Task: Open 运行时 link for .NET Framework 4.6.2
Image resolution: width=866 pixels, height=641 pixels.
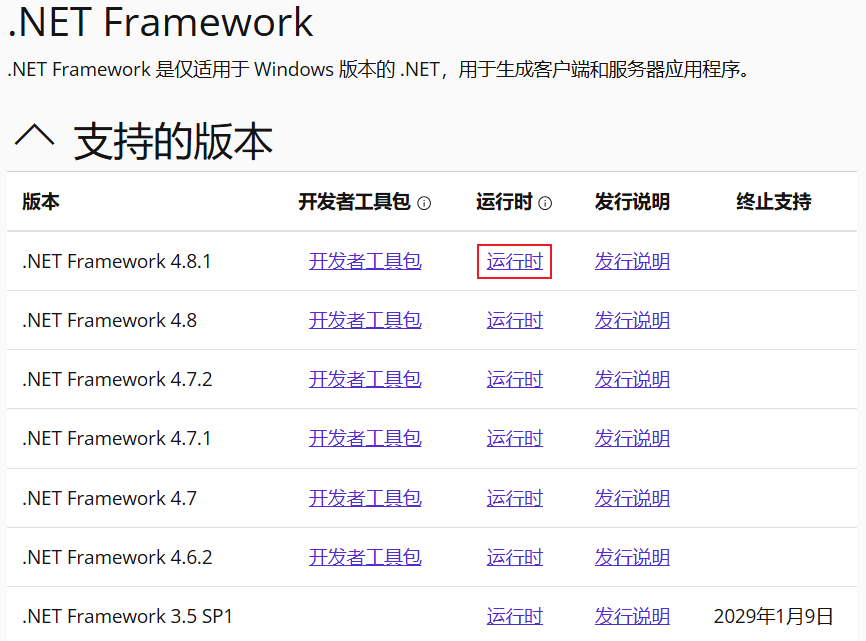Action: tap(515, 557)
